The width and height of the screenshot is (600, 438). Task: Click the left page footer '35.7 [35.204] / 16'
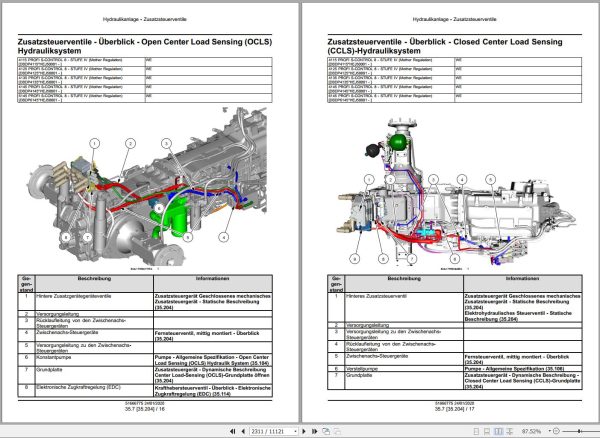tap(145, 409)
